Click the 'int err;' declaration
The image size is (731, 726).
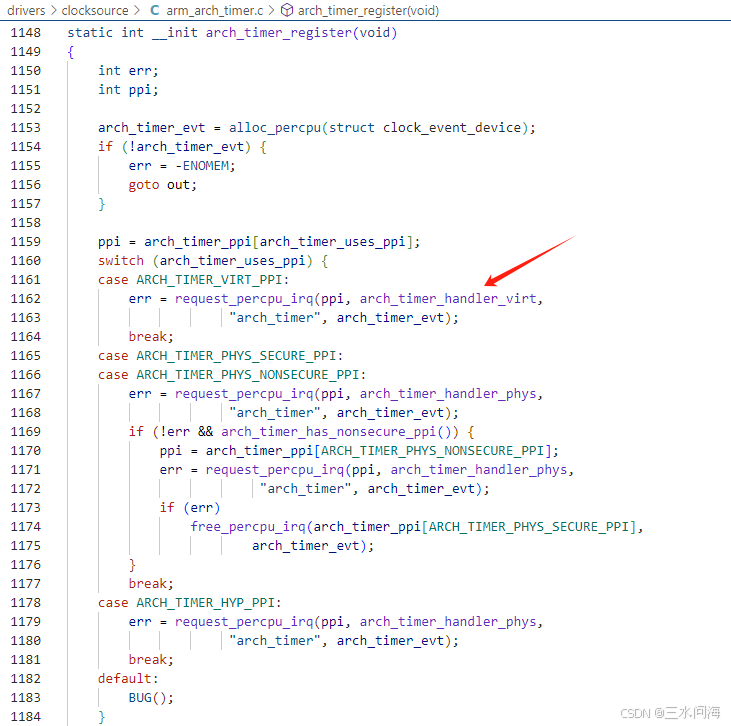[x=128, y=71]
